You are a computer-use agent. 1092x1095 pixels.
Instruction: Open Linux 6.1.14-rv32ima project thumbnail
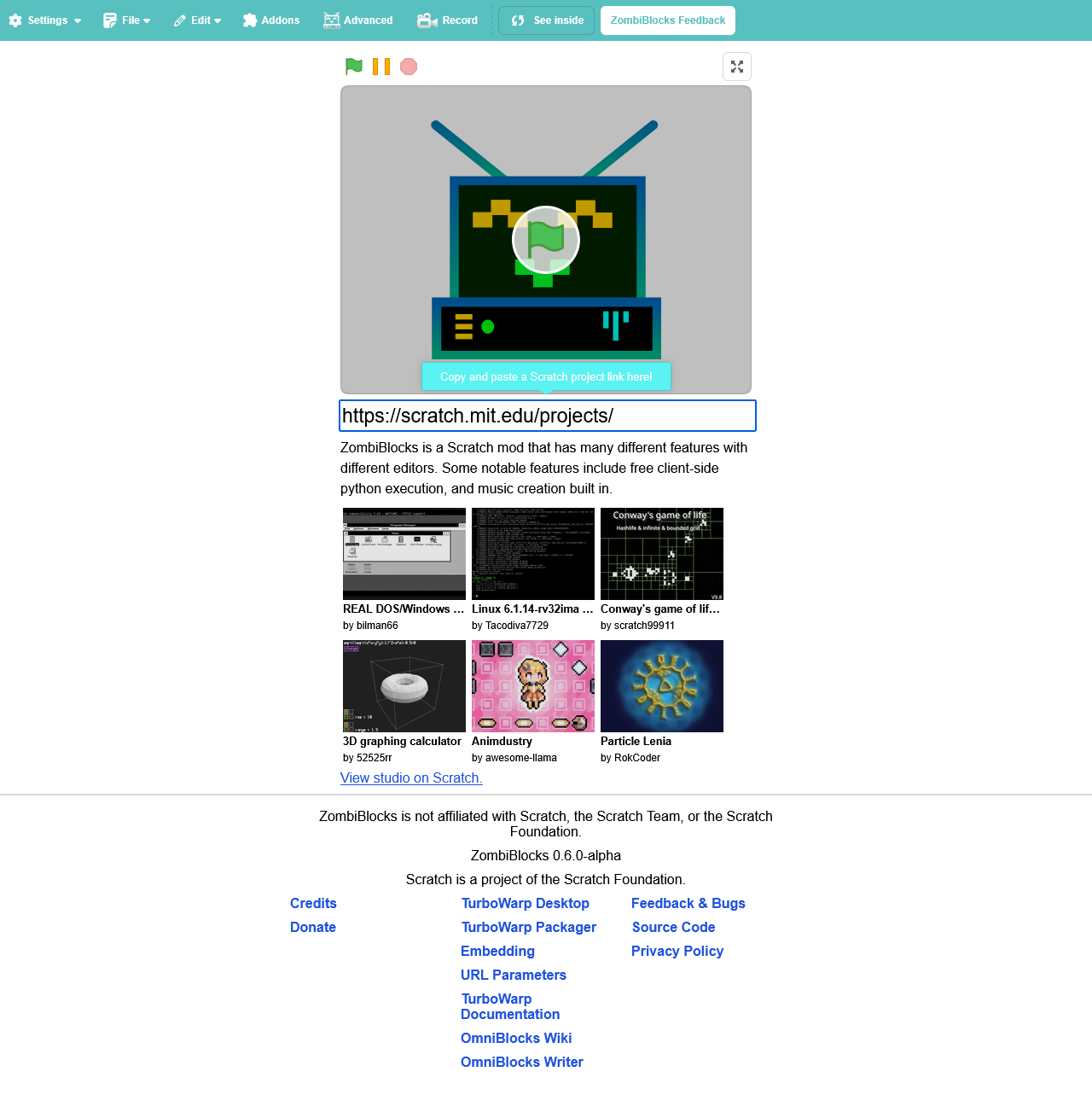coord(533,554)
